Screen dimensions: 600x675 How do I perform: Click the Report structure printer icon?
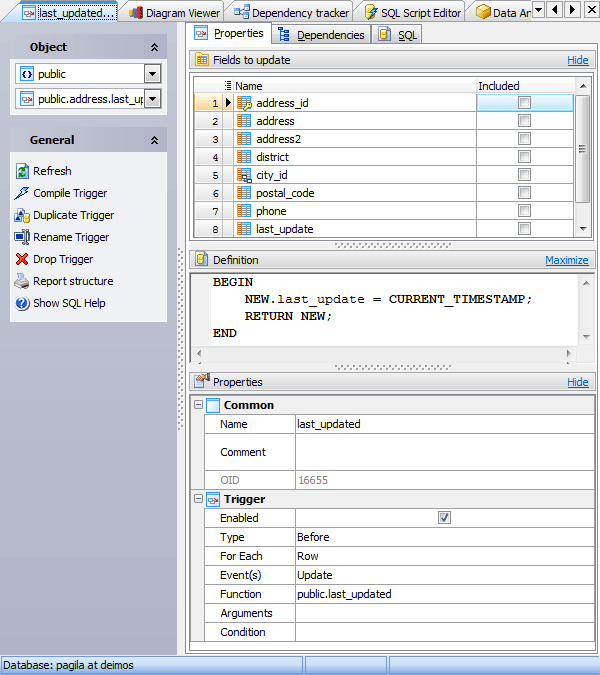pos(22,281)
